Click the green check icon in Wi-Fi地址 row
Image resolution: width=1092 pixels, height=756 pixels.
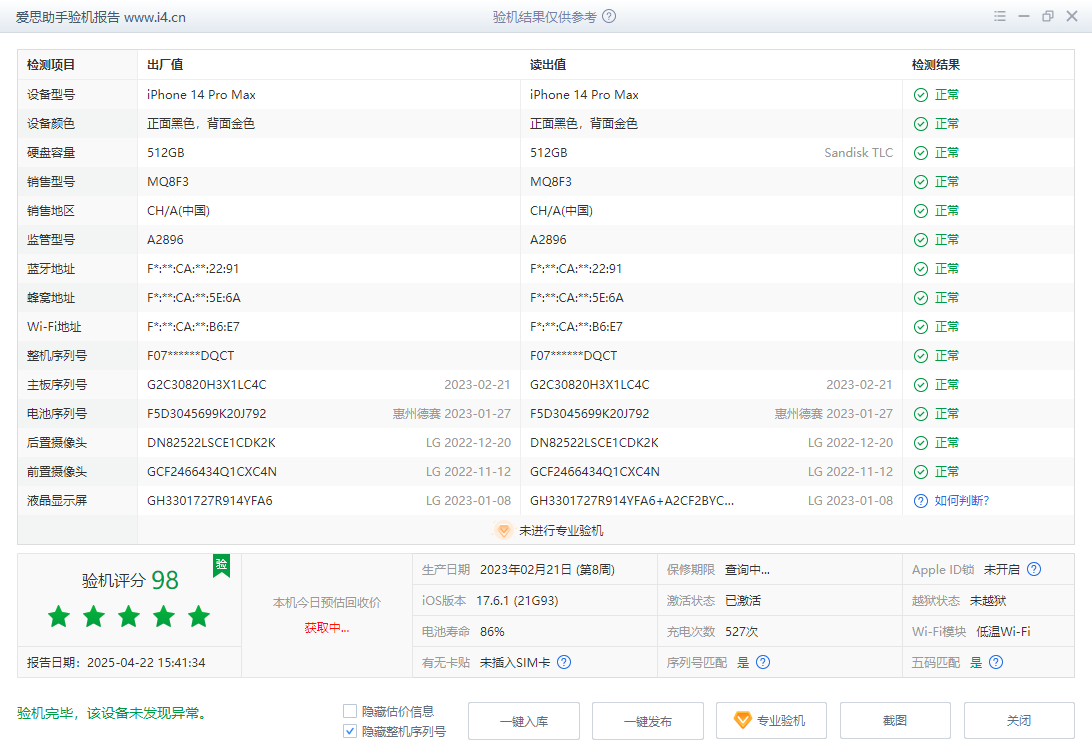click(921, 326)
